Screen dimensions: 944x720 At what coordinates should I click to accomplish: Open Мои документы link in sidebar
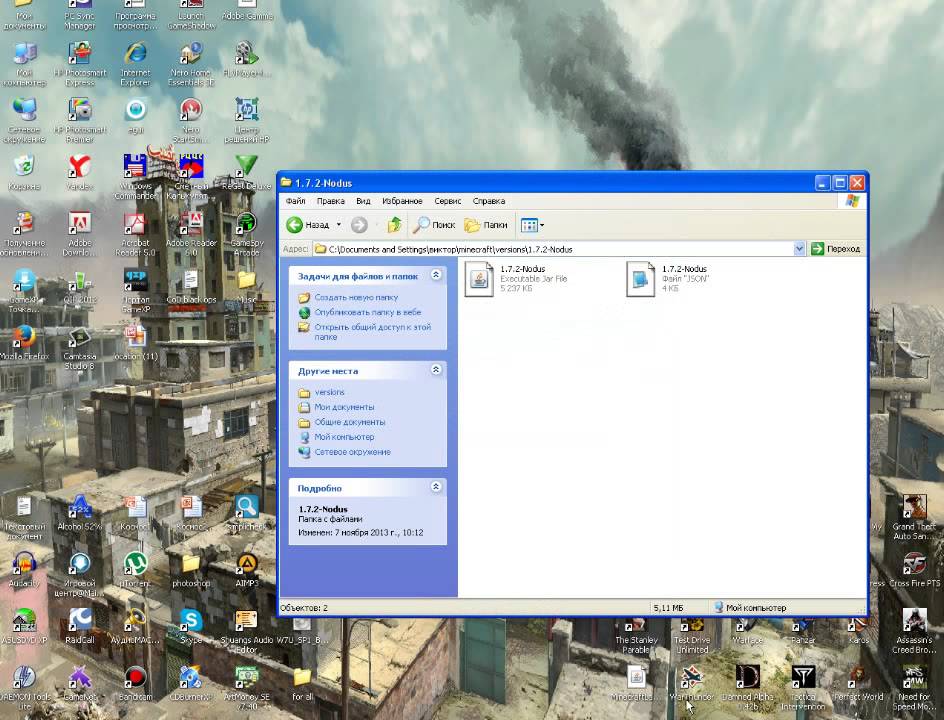tap(344, 408)
